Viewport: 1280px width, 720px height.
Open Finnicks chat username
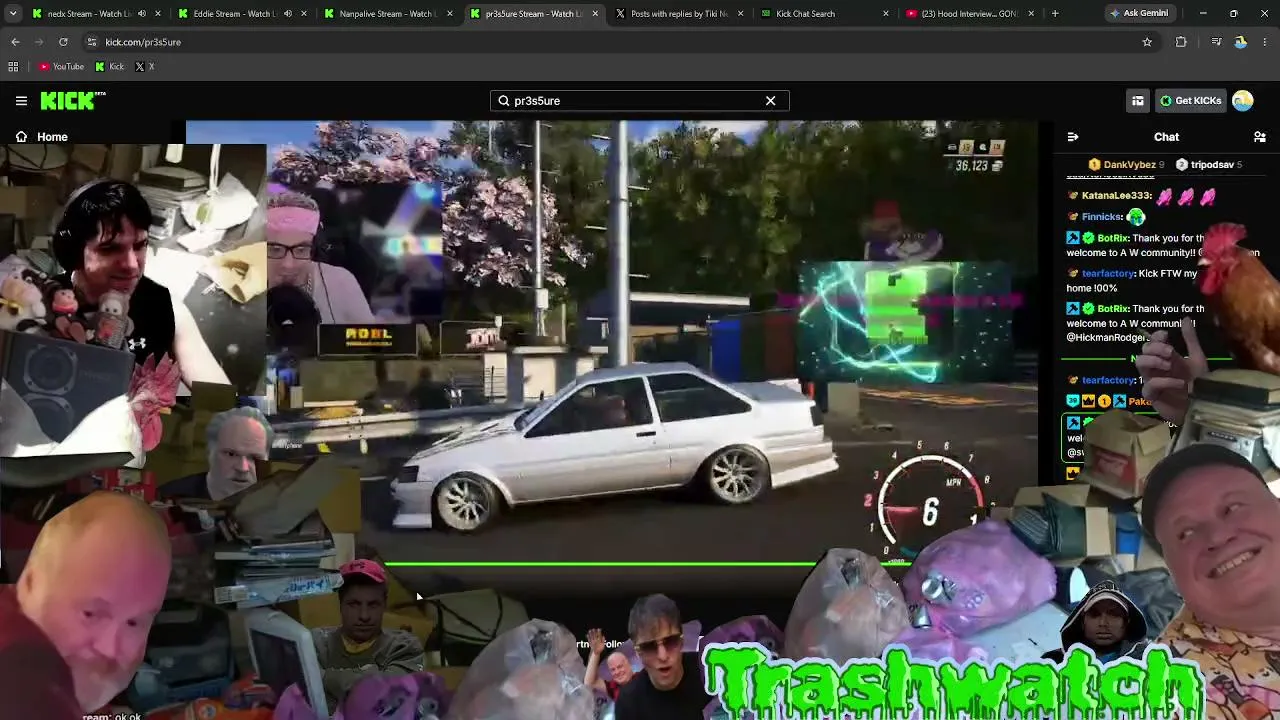[x=1102, y=217]
